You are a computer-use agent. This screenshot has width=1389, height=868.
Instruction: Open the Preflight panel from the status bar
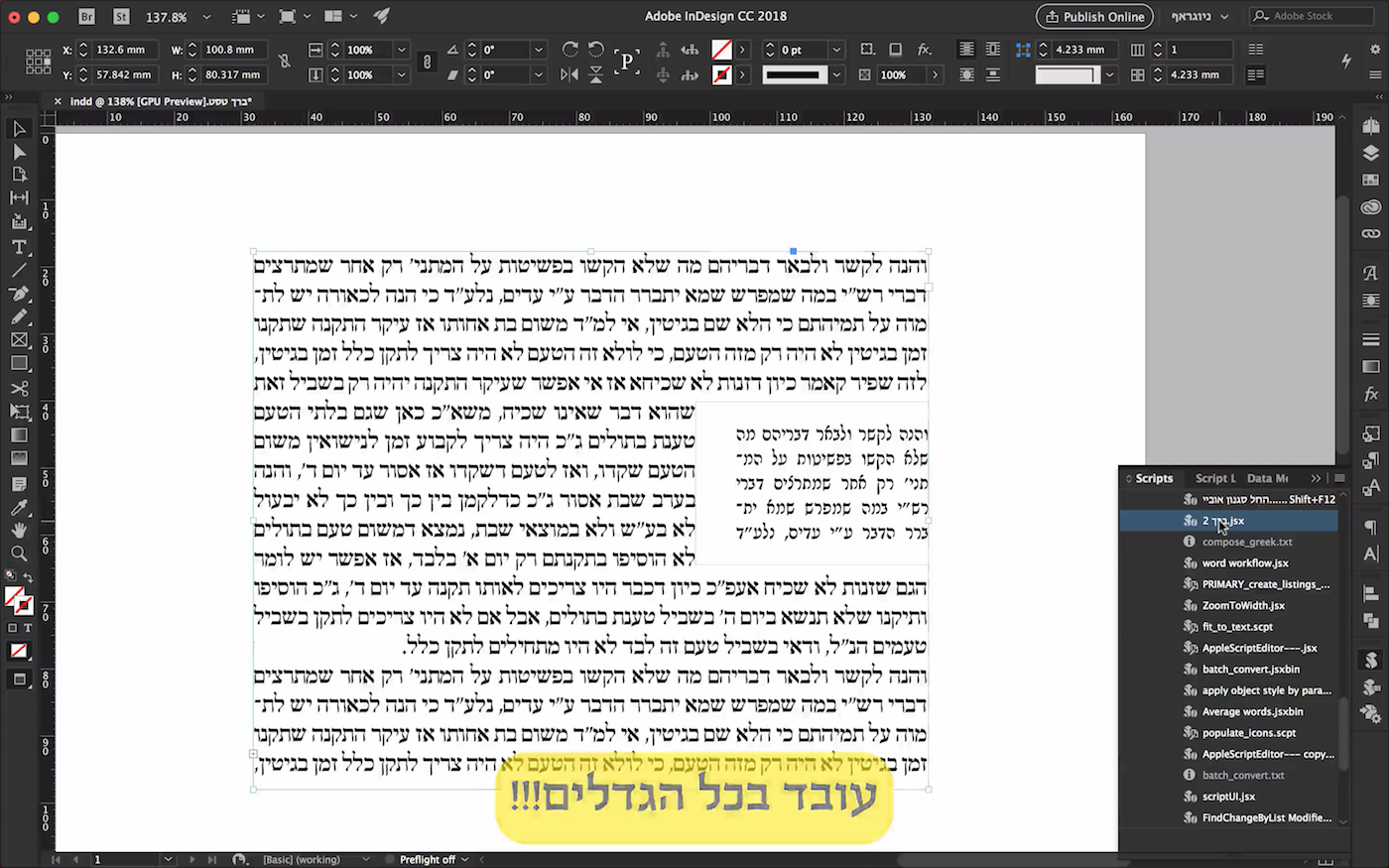(430, 859)
